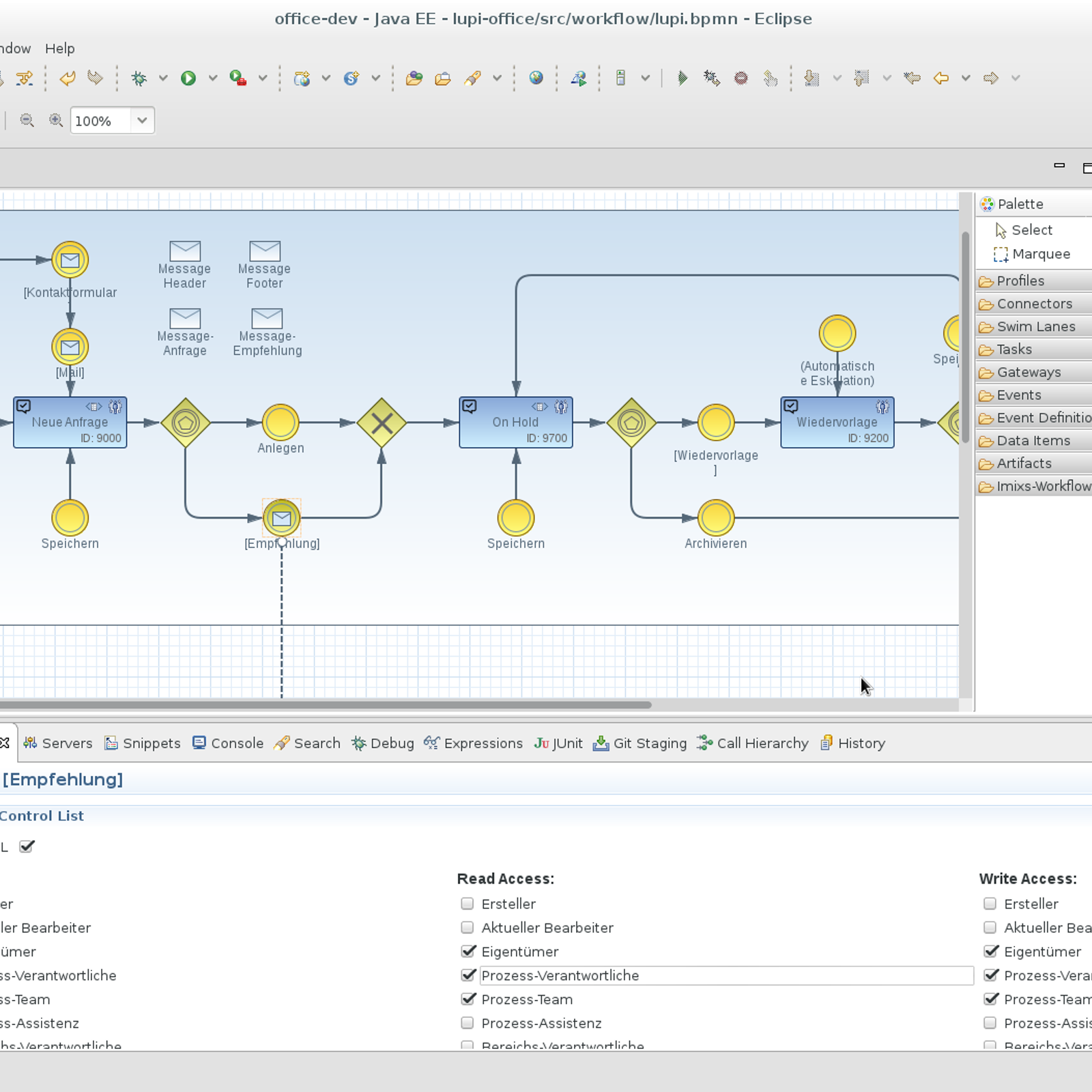This screenshot has height=1092, width=1092.
Task: Toggle Read Access Aktueller Bearbeiter checkbox
Action: 468,928
